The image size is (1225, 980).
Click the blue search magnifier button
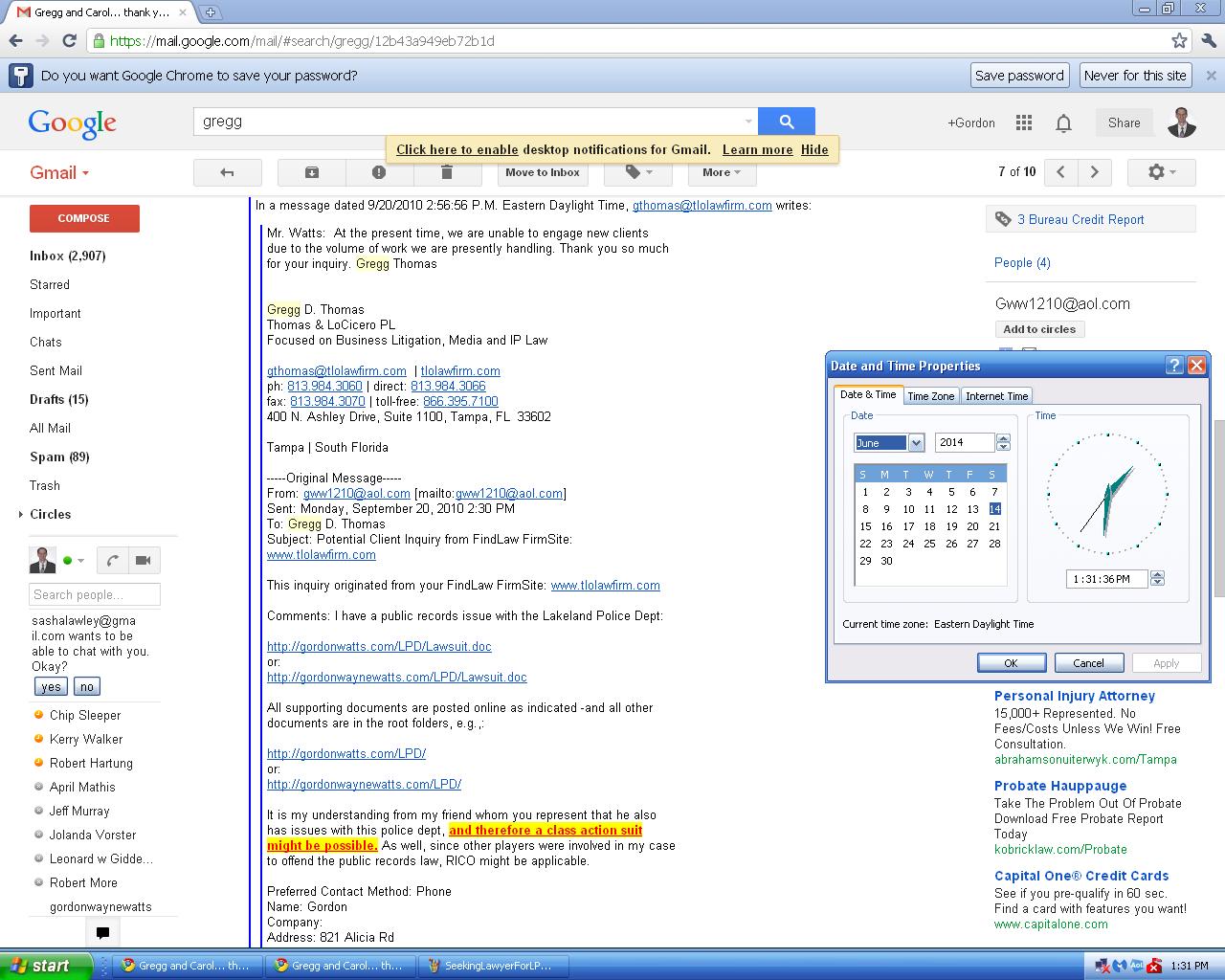[786, 122]
